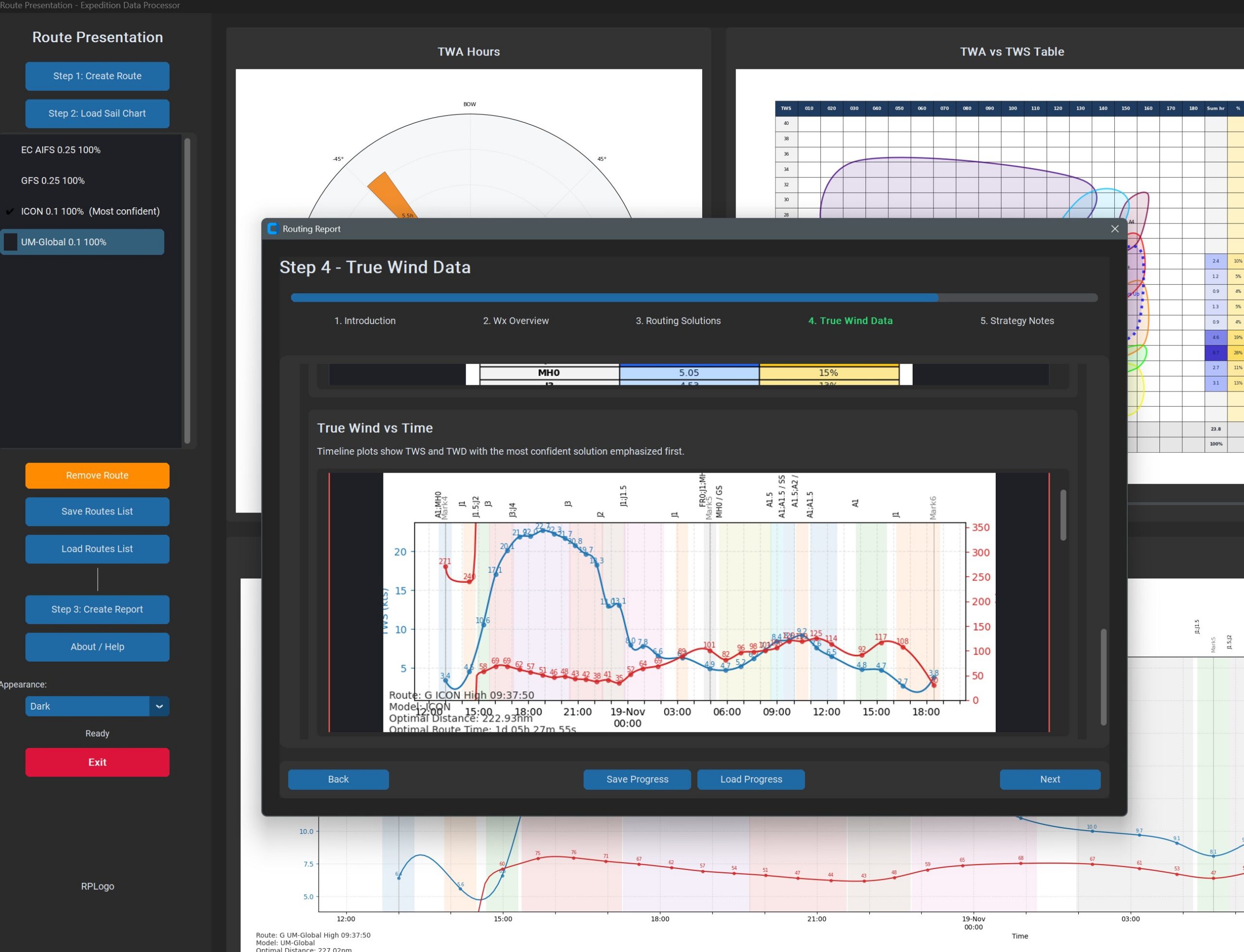Click the Routing Report window icon

[273, 228]
